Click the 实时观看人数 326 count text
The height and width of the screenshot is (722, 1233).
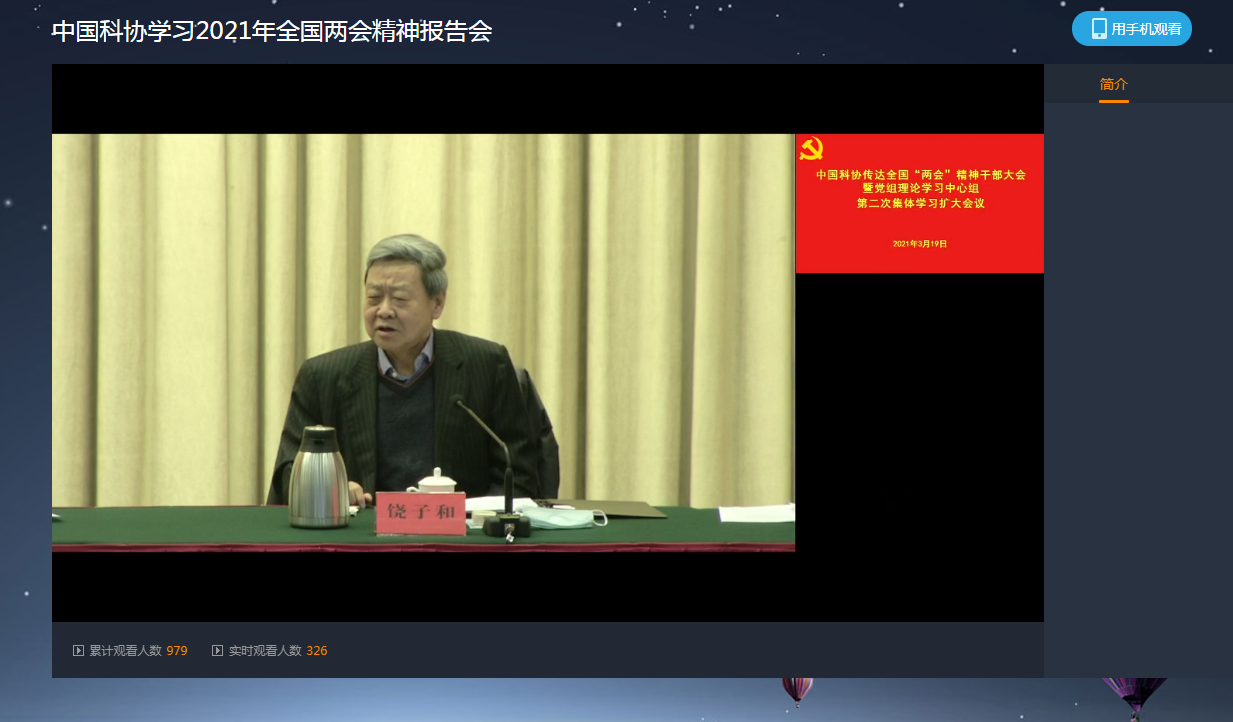click(x=278, y=650)
